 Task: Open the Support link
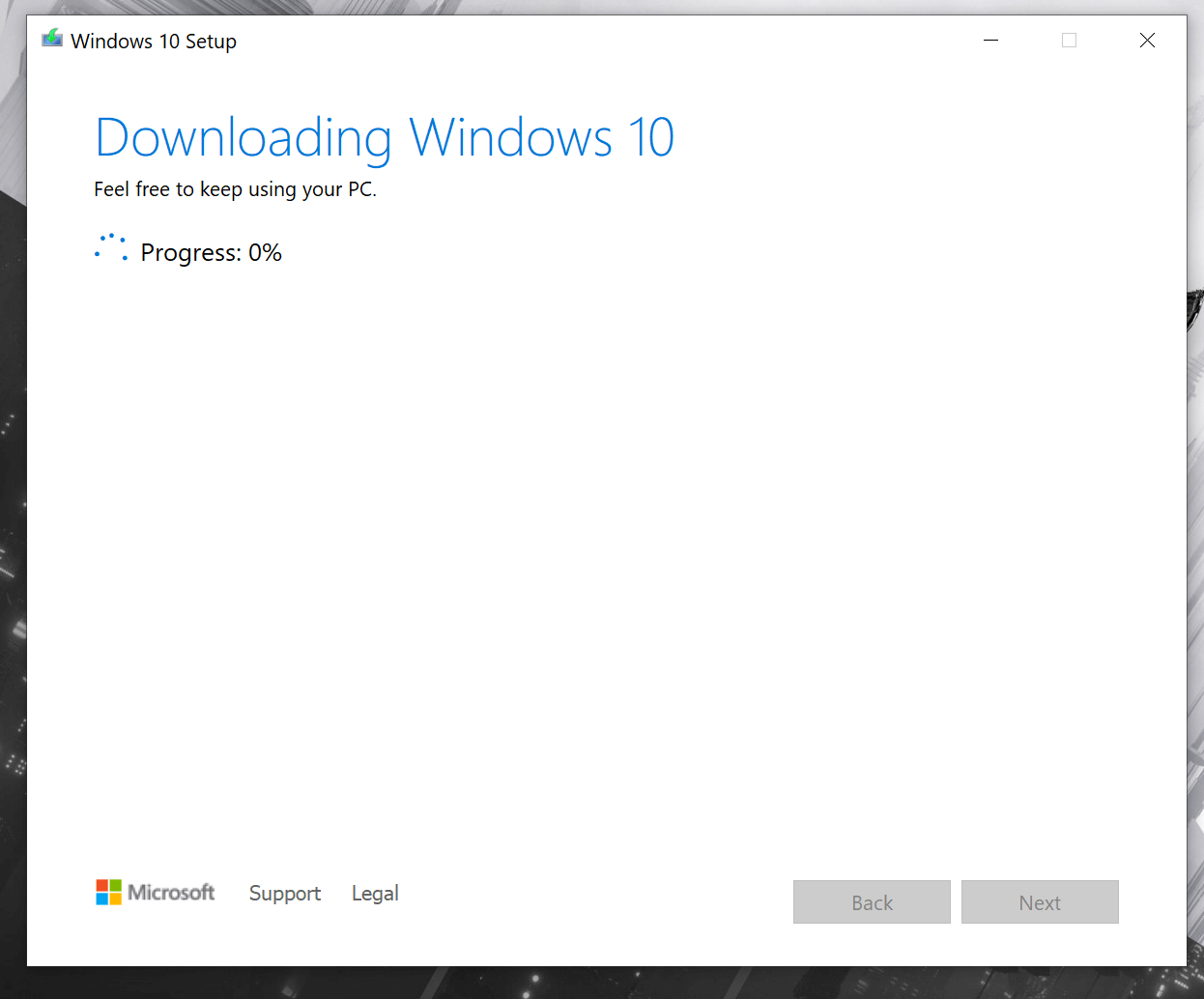point(285,894)
